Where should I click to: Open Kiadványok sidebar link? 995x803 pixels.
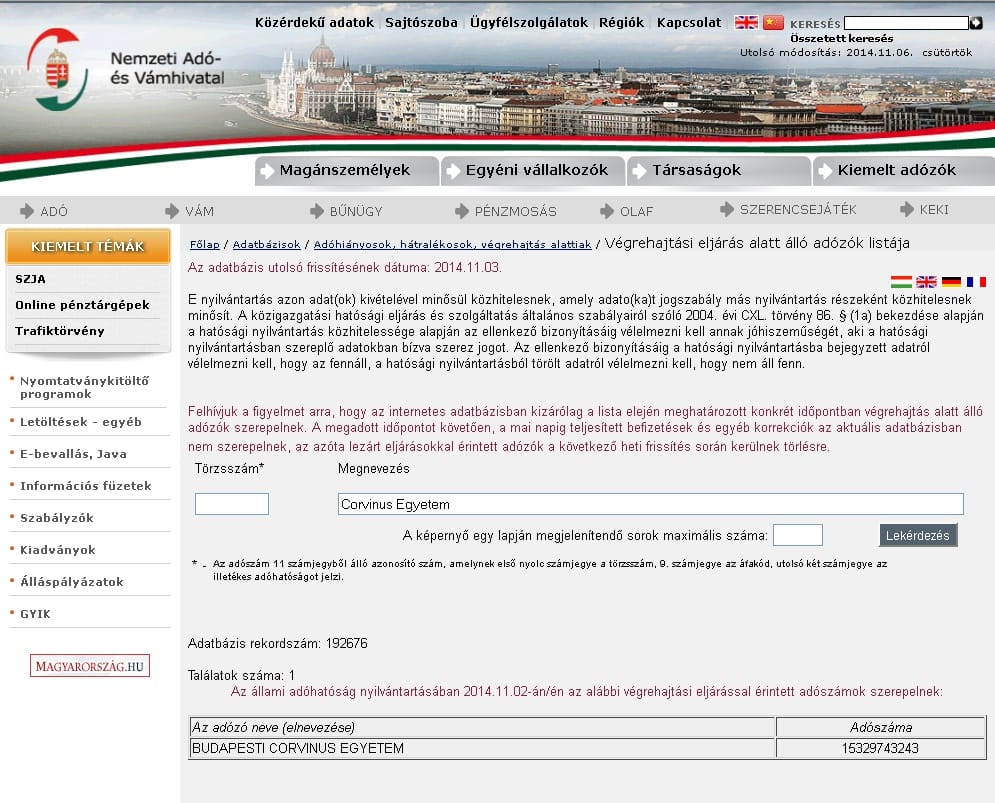(x=58, y=550)
